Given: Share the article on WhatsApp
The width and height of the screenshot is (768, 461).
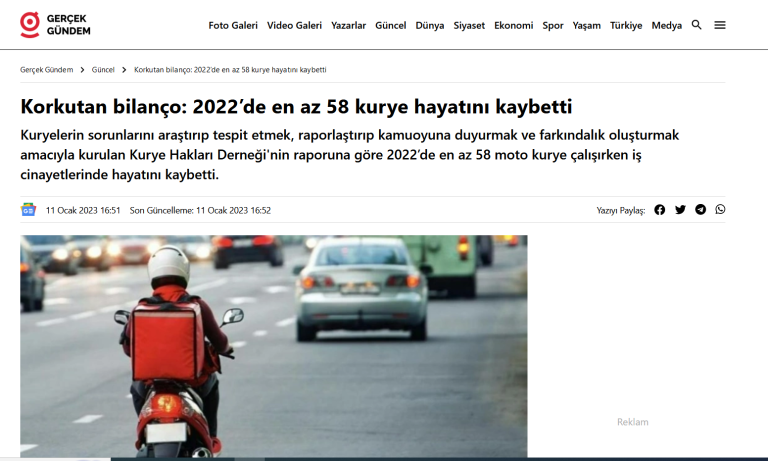Looking at the screenshot, I should 720,210.
